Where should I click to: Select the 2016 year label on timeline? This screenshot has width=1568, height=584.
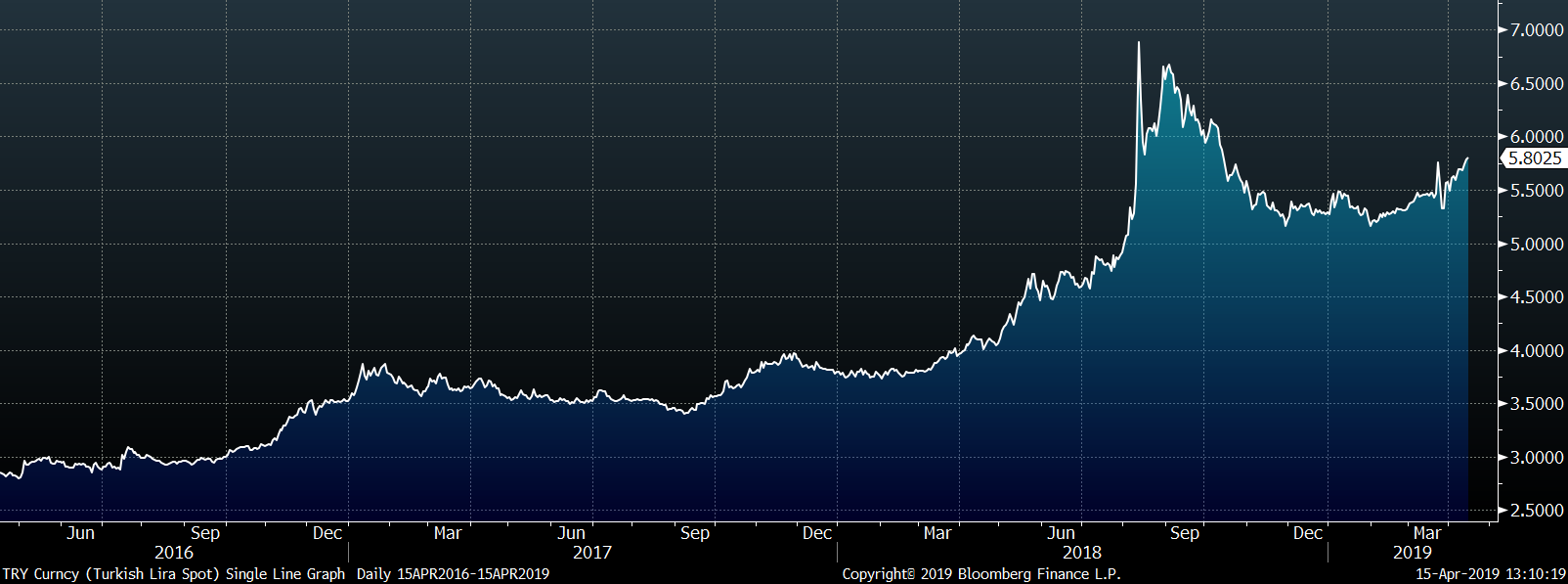(174, 553)
